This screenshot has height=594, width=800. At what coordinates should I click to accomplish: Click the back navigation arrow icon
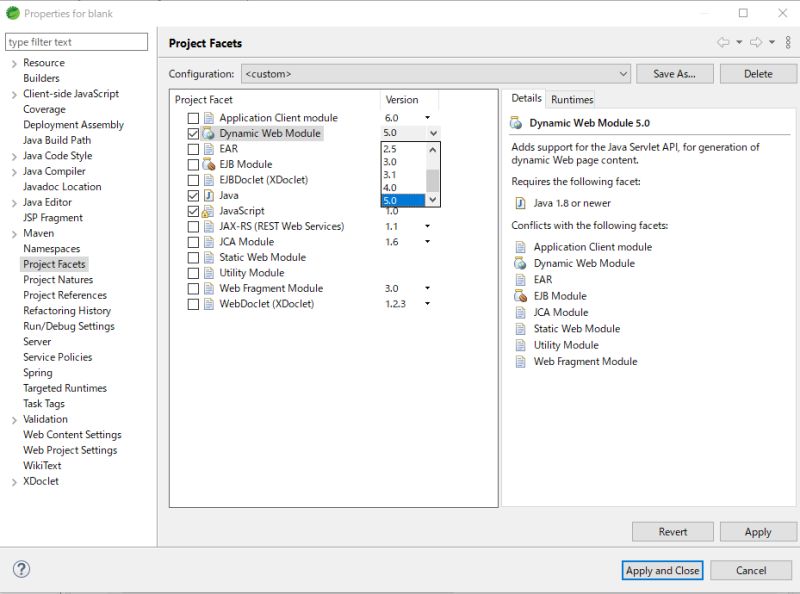(x=723, y=42)
